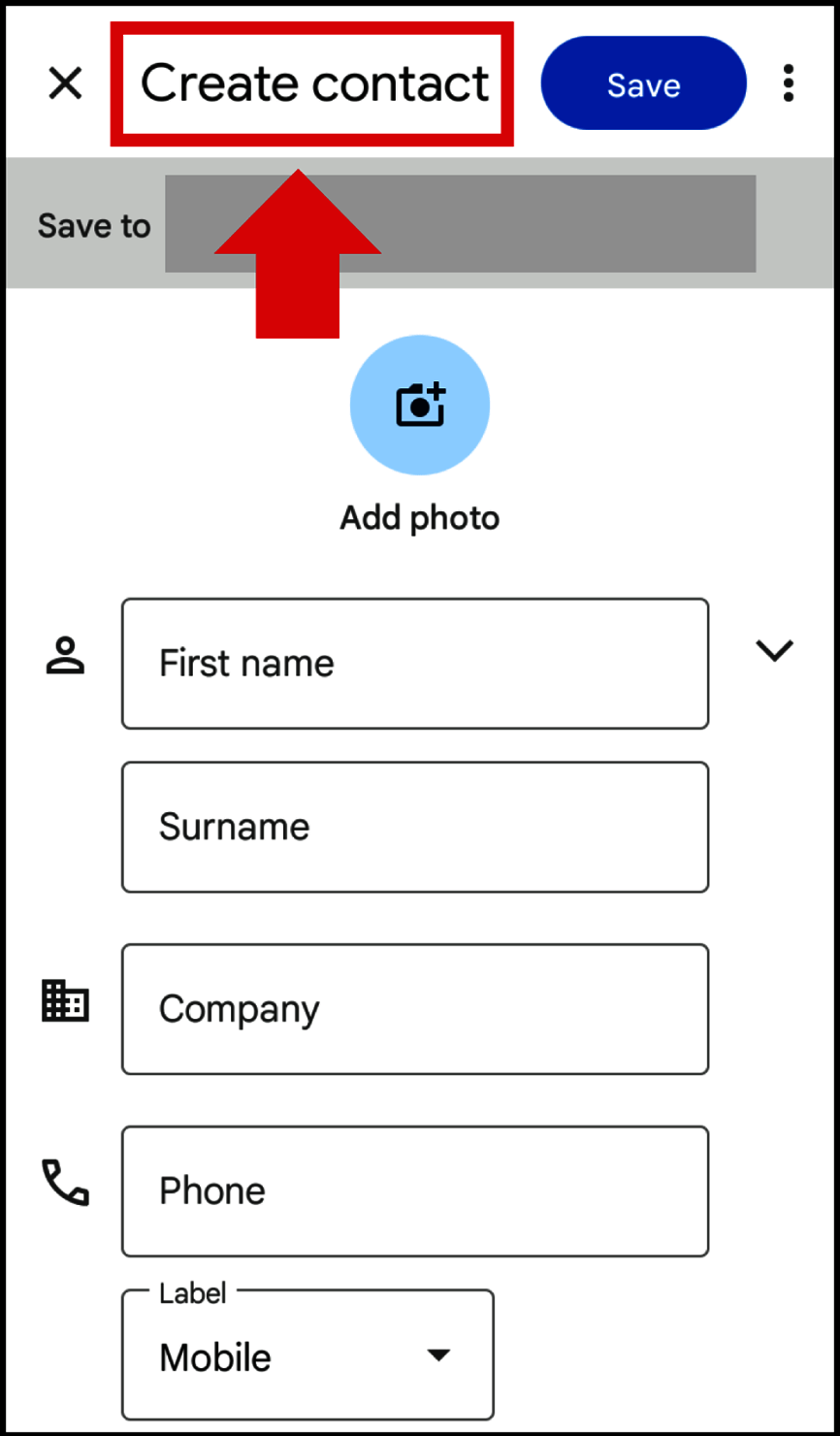The width and height of the screenshot is (840, 1436).
Task: Open the three-dot more options menu
Action: coord(789,84)
